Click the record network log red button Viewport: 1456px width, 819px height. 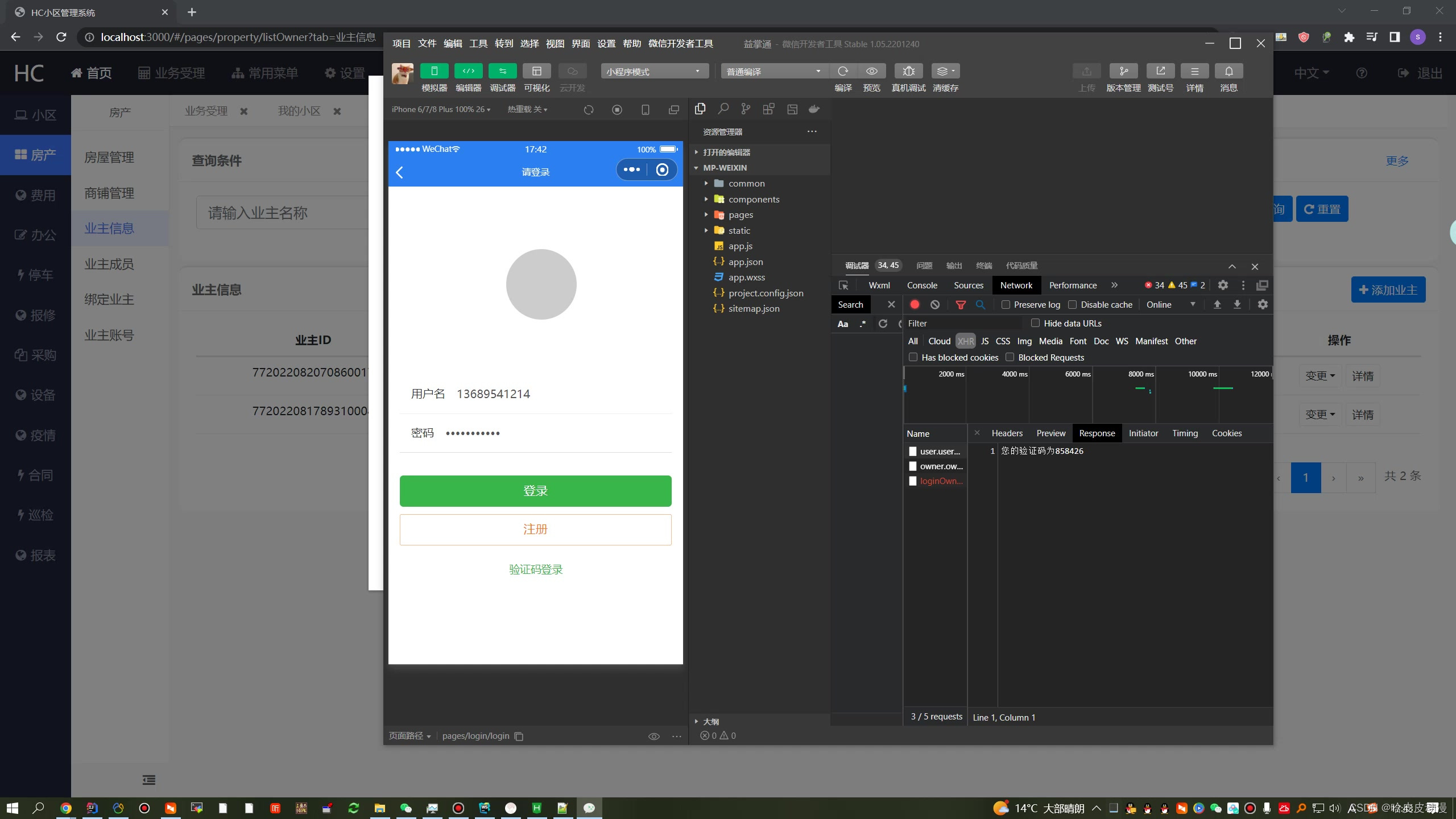click(915, 305)
